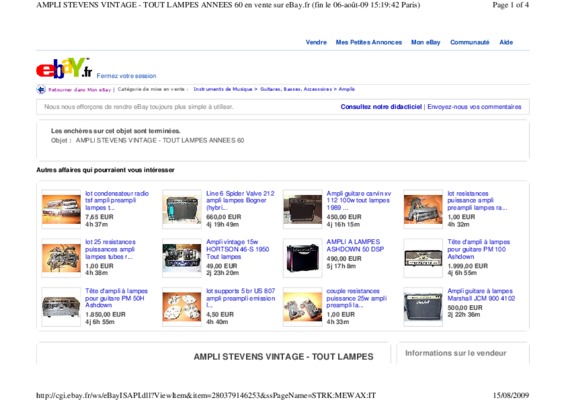Image resolution: width=566 pixels, height=400 pixels.
Task: Click Line 6 Spider Valve thumbnail
Action: tap(182, 209)
